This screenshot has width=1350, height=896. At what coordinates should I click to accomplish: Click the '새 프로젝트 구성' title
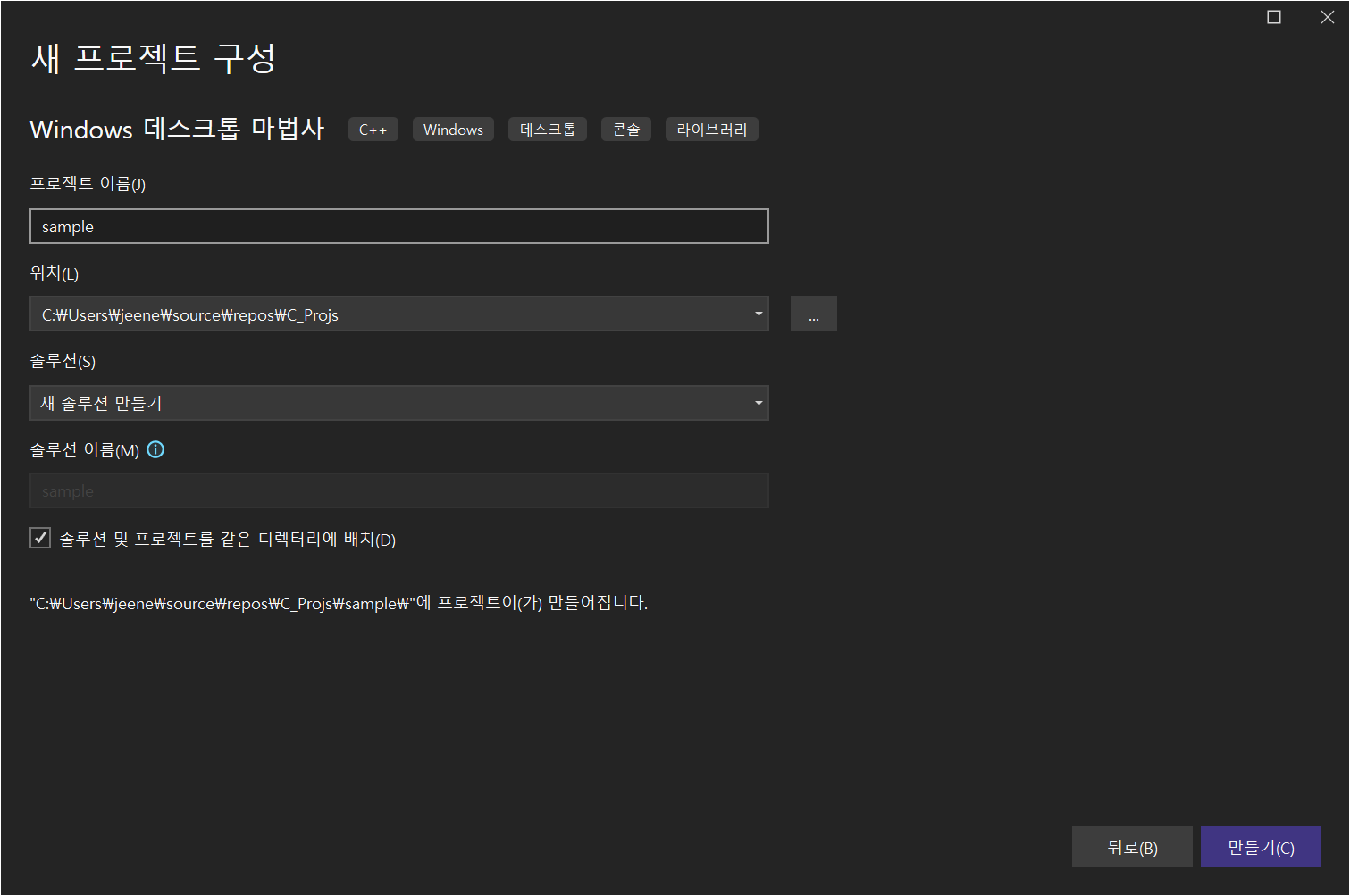(154, 58)
